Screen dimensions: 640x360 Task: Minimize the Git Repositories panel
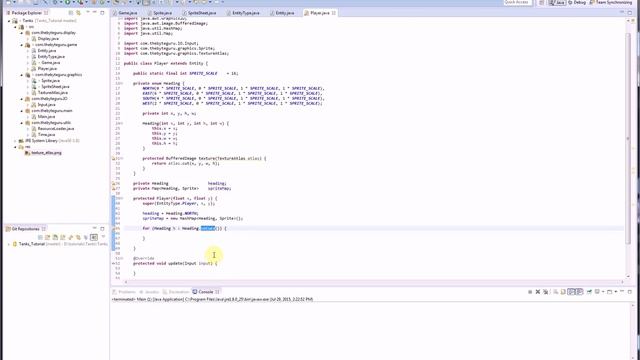(95, 229)
